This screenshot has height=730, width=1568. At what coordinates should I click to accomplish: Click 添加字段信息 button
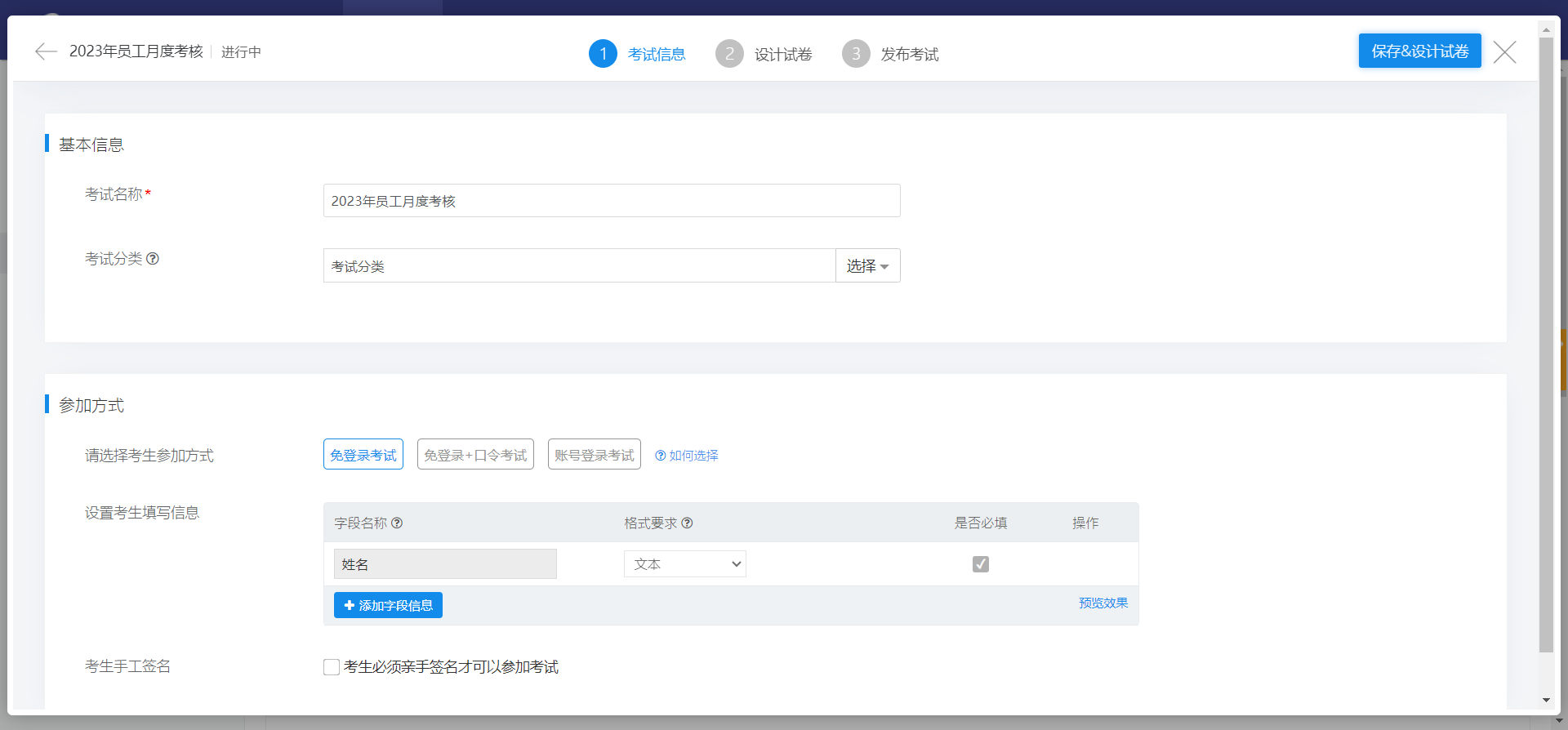388,605
